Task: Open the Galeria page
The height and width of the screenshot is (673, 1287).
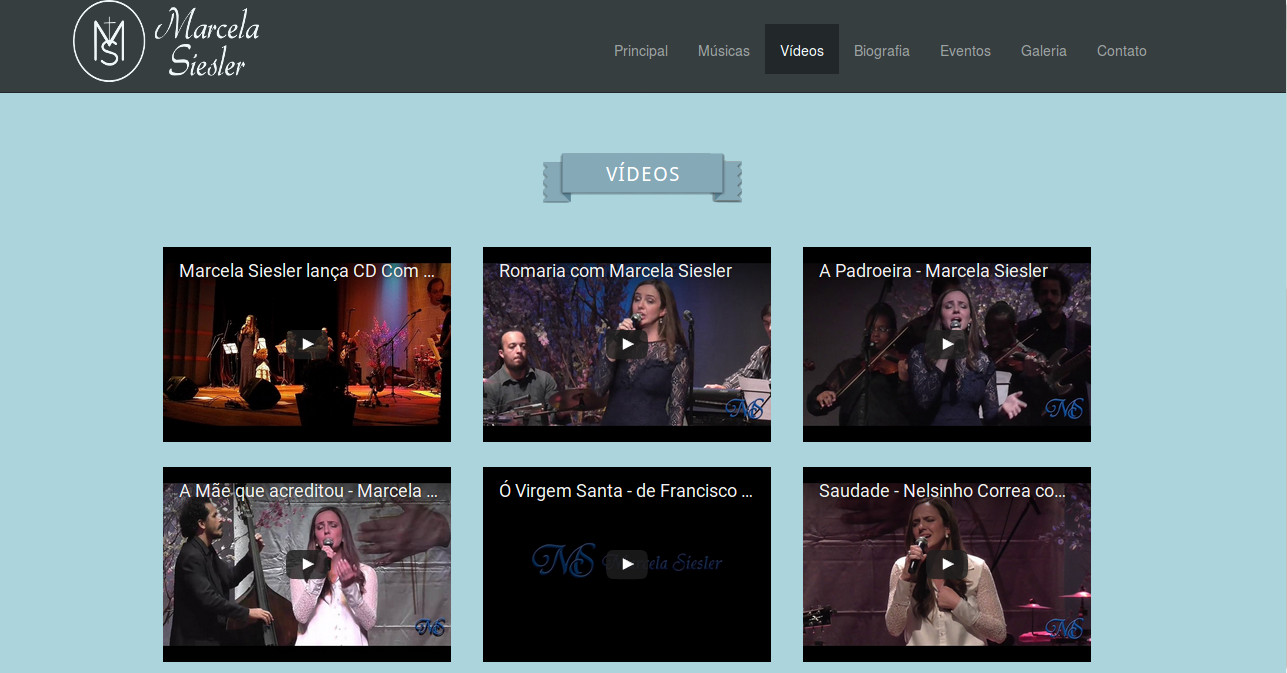Action: (1044, 50)
